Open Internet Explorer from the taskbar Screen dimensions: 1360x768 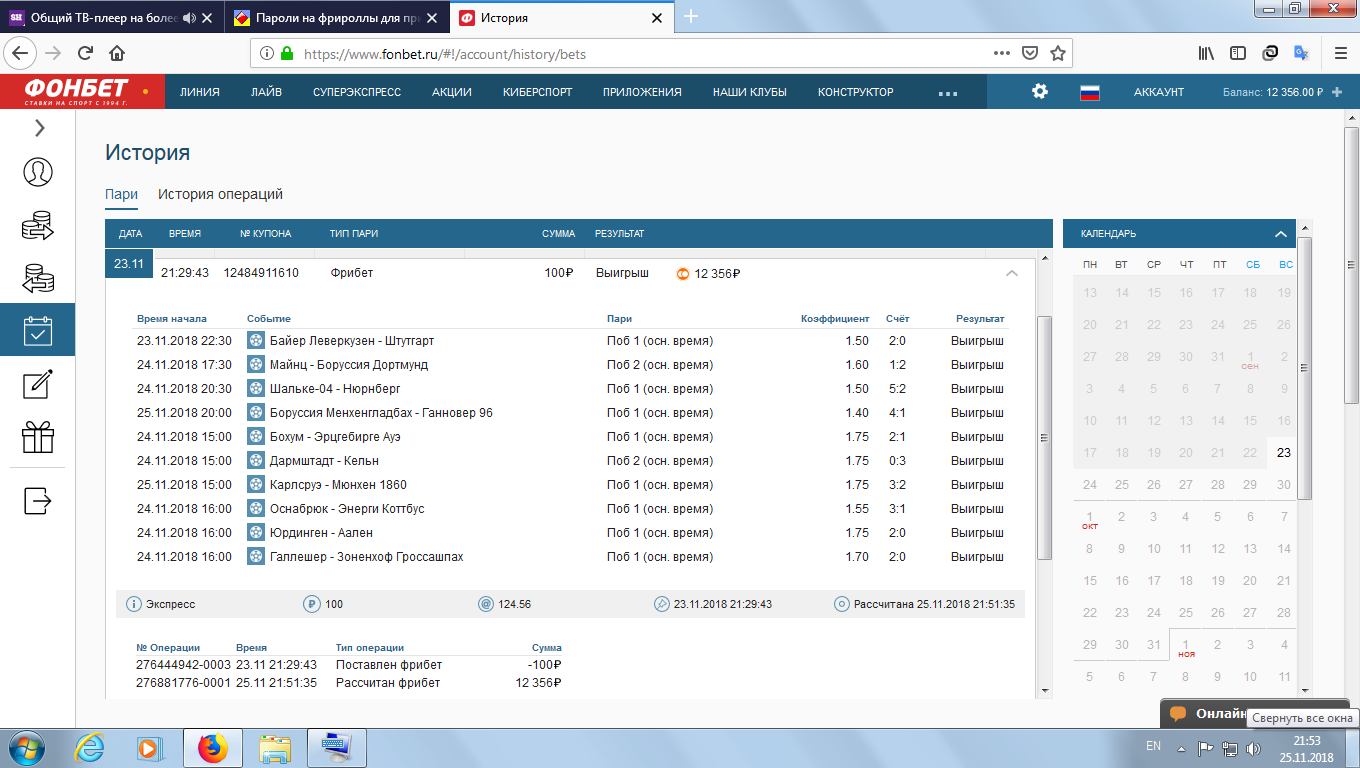tap(92, 747)
